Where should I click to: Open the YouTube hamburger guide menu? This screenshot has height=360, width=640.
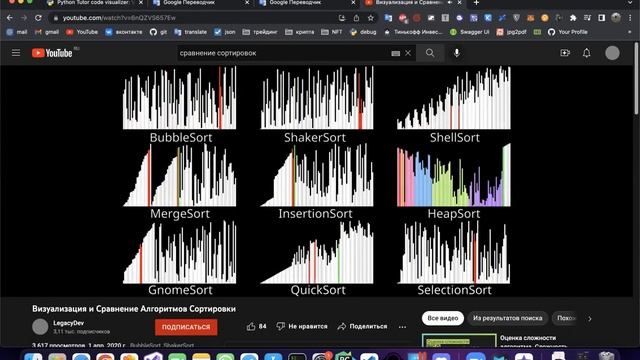pyautogui.click(x=16, y=53)
